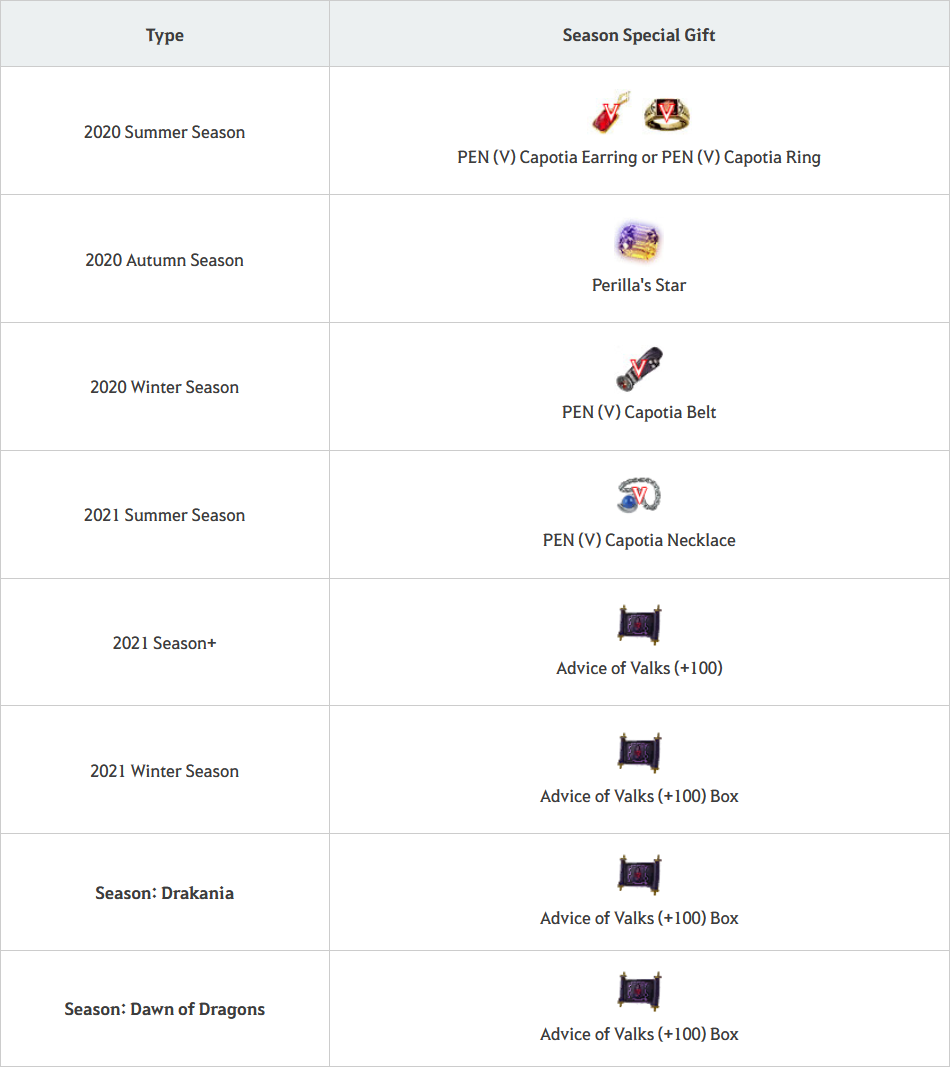Select the 2020 Autumn Season cell

coord(165,259)
